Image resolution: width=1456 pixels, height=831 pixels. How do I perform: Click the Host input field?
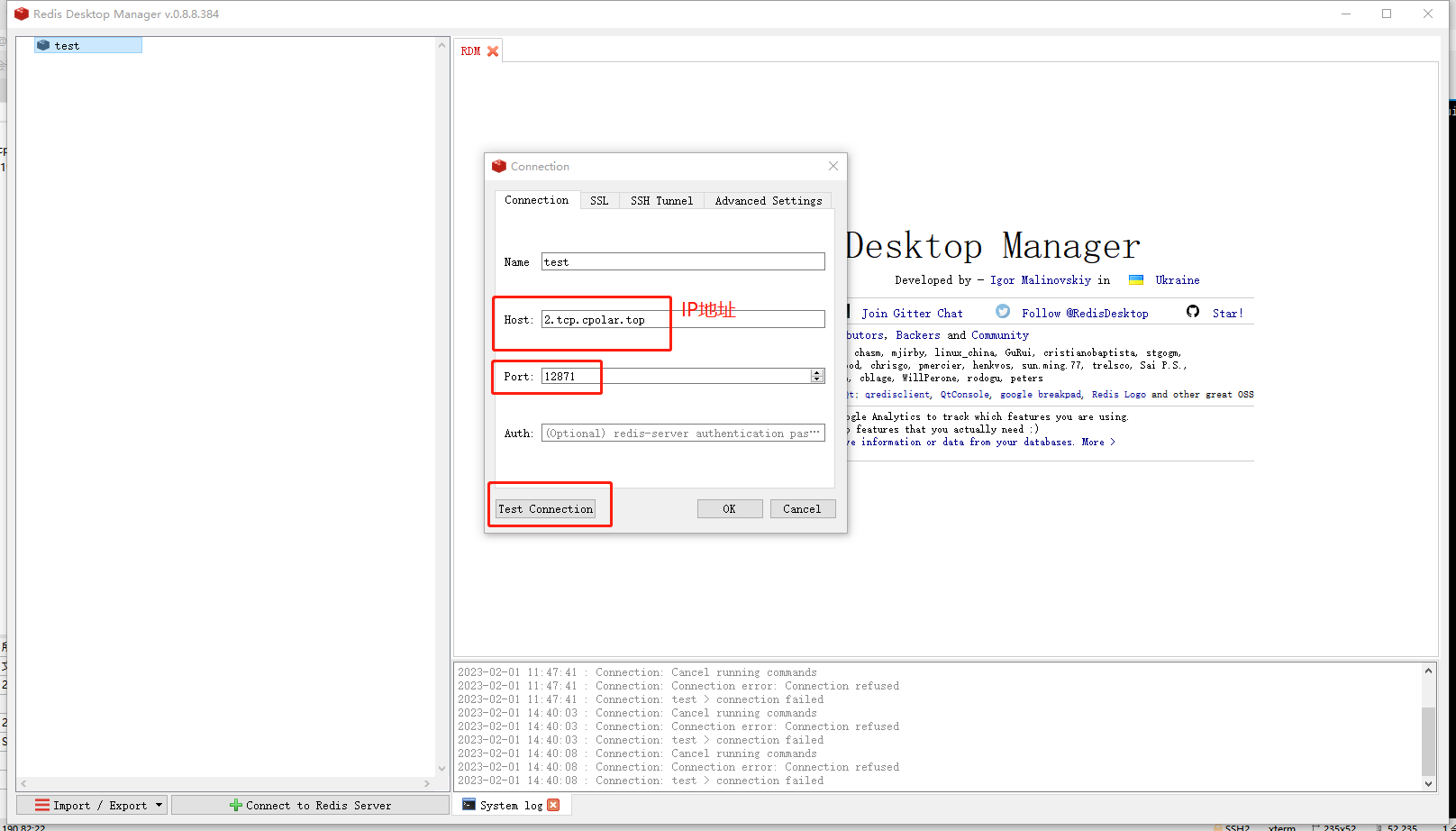[683, 320]
